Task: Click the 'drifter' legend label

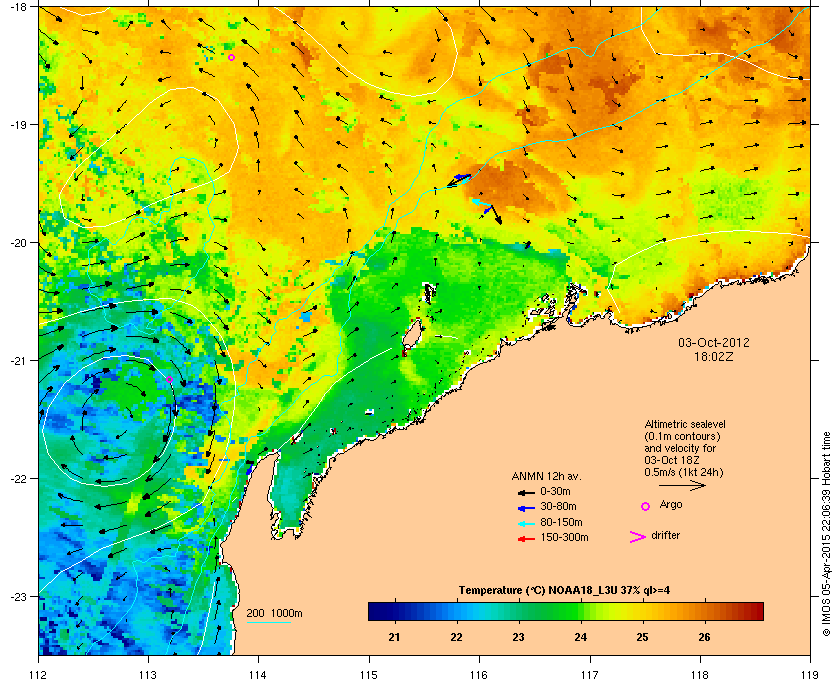Action: [665, 535]
